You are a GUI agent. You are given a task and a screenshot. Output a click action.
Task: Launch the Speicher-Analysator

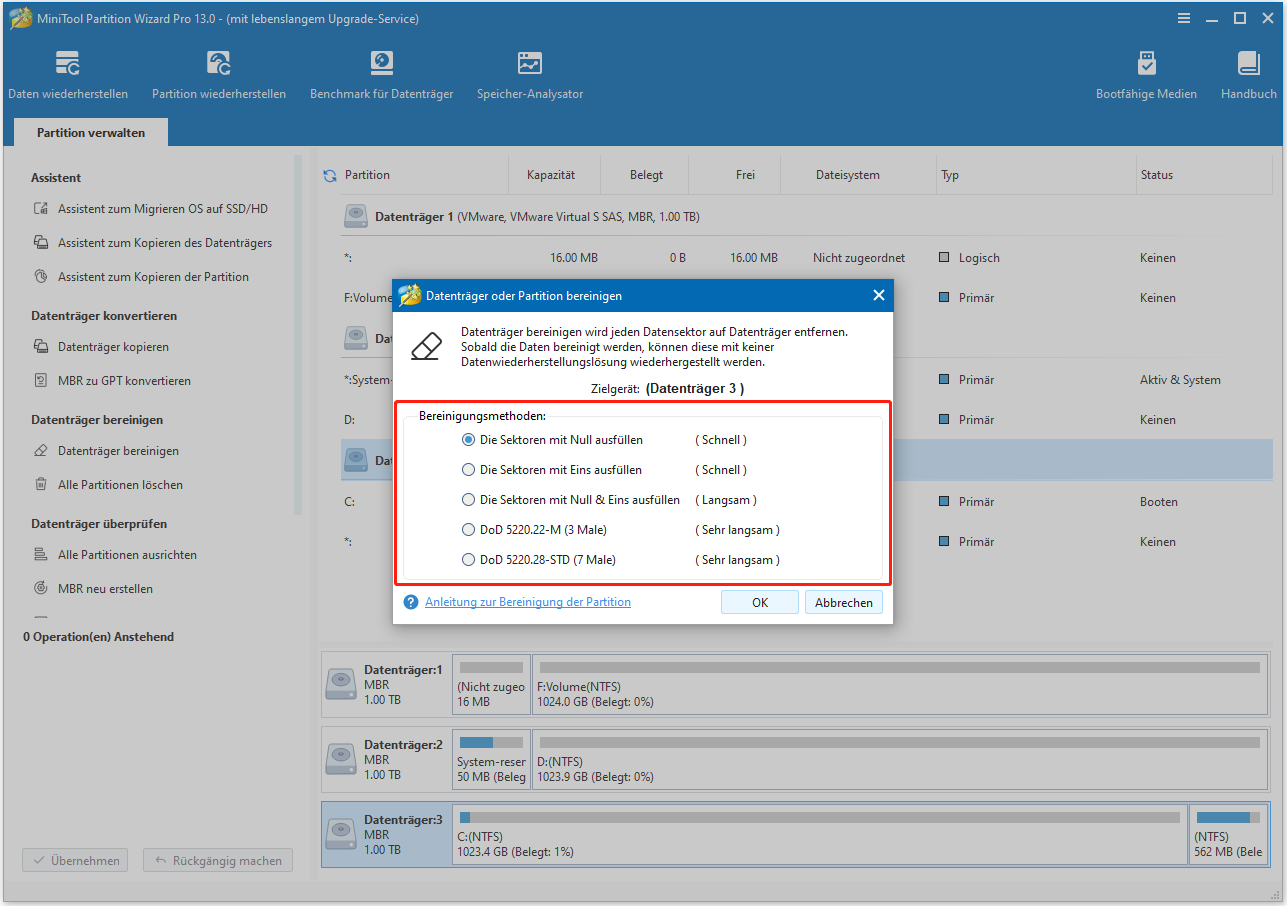point(529,72)
